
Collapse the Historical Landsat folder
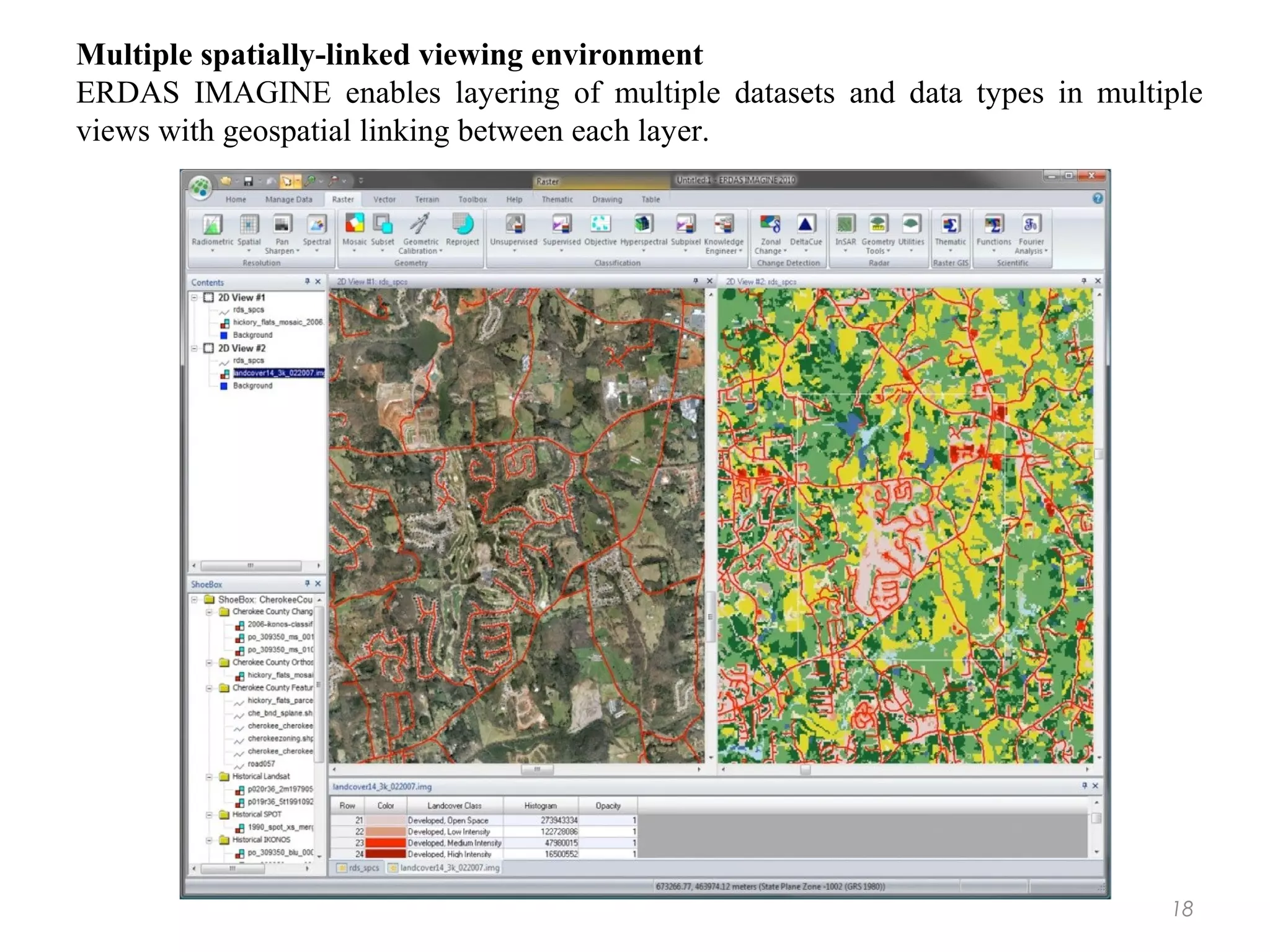click(209, 777)
